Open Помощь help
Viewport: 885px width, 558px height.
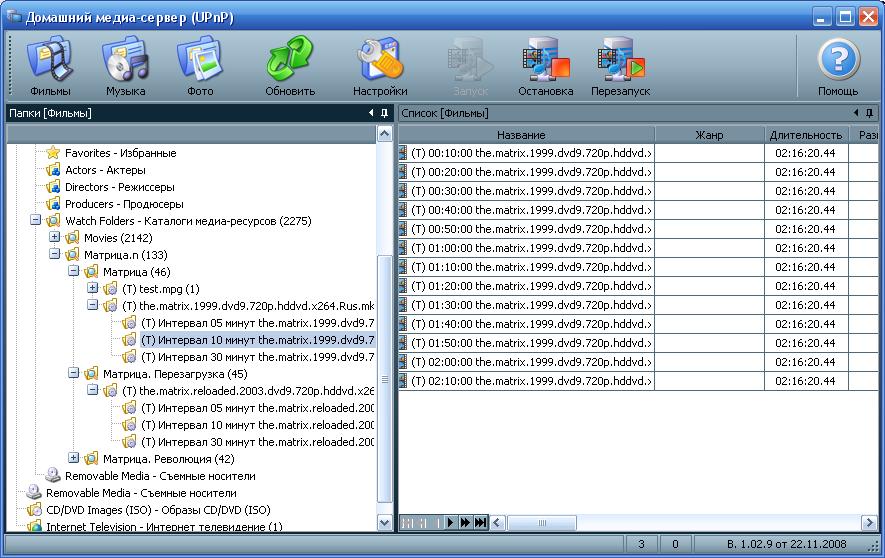point(838,66)
